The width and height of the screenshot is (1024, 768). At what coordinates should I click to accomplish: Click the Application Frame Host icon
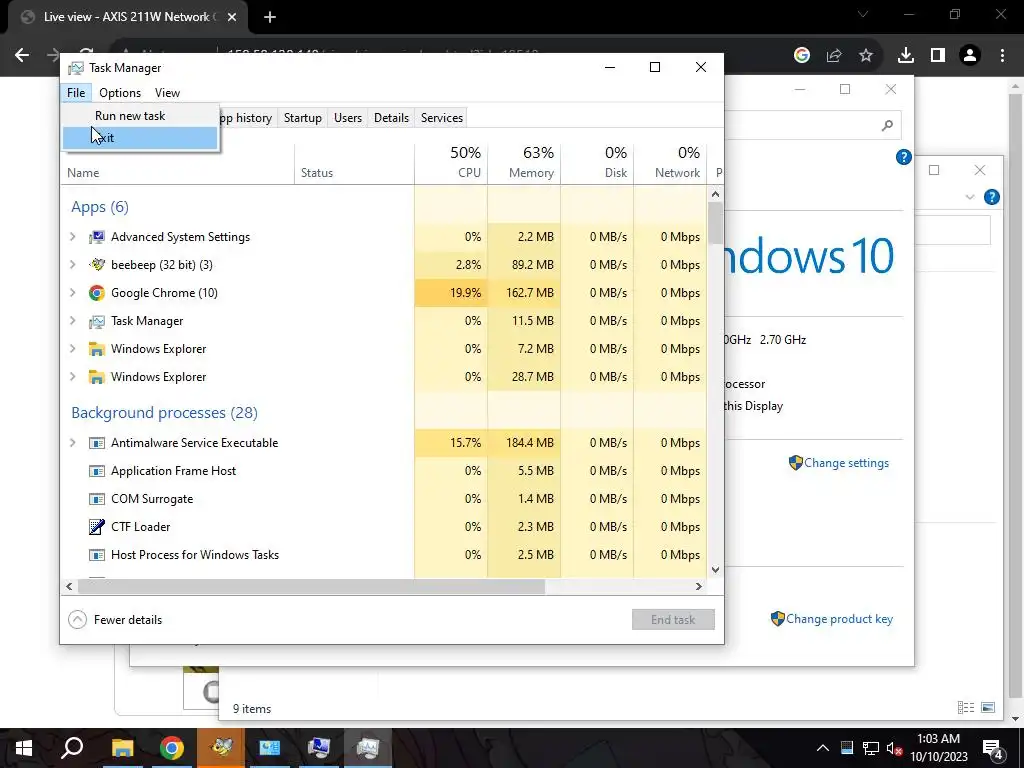point(97,471)
